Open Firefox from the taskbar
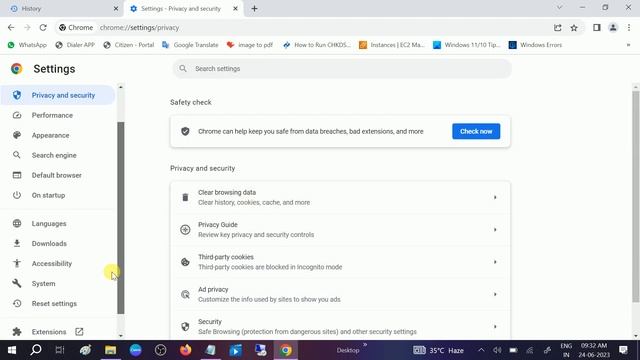 [186, 350]
